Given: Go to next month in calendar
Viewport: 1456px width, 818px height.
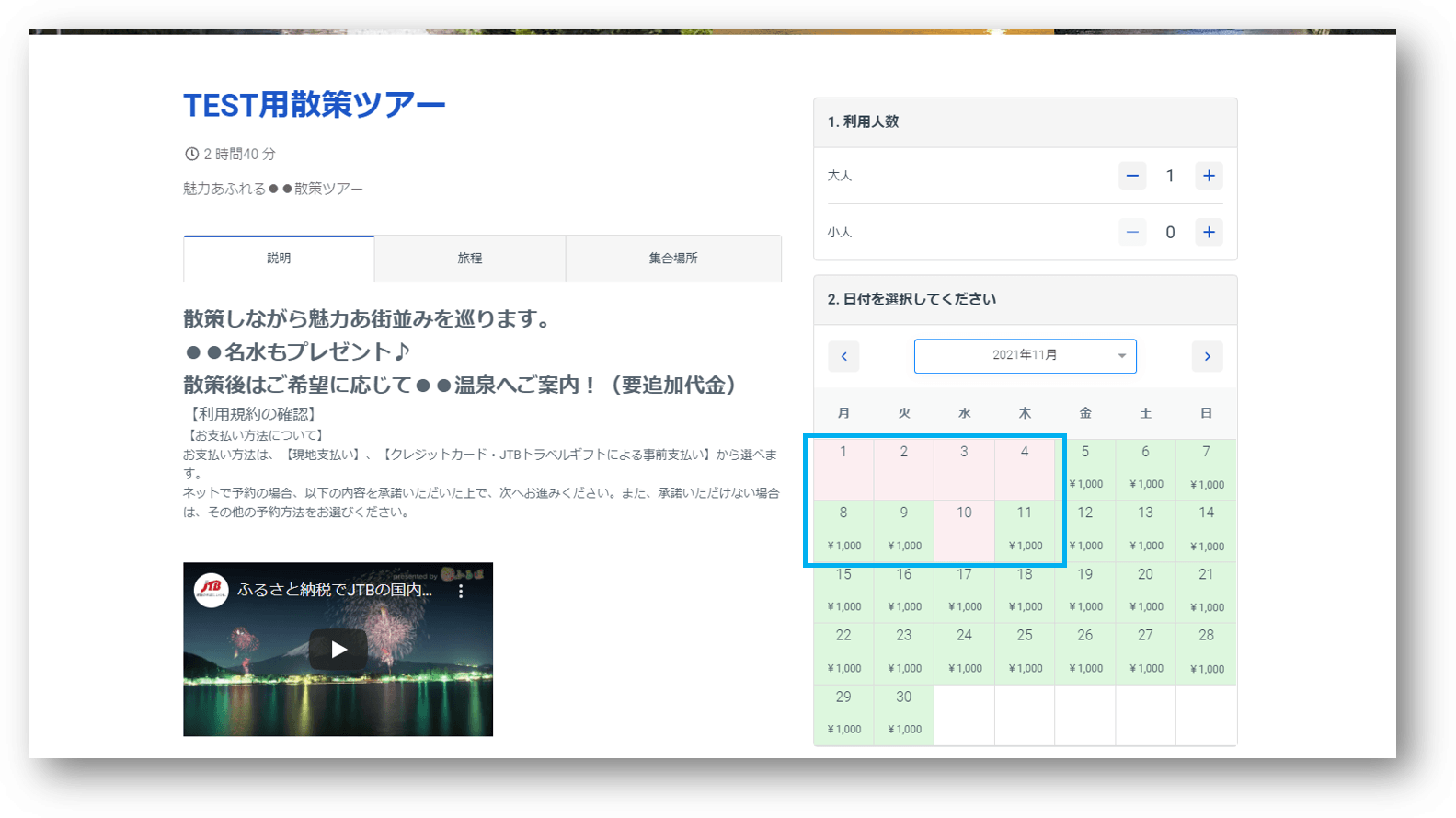Looking at the screenshot, I should tap(1207, 356).
